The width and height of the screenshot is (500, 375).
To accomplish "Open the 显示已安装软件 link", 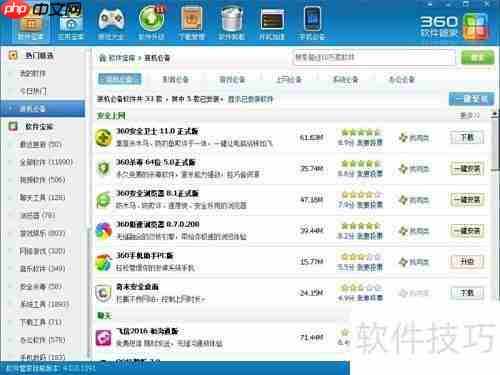I will [250, 99].
